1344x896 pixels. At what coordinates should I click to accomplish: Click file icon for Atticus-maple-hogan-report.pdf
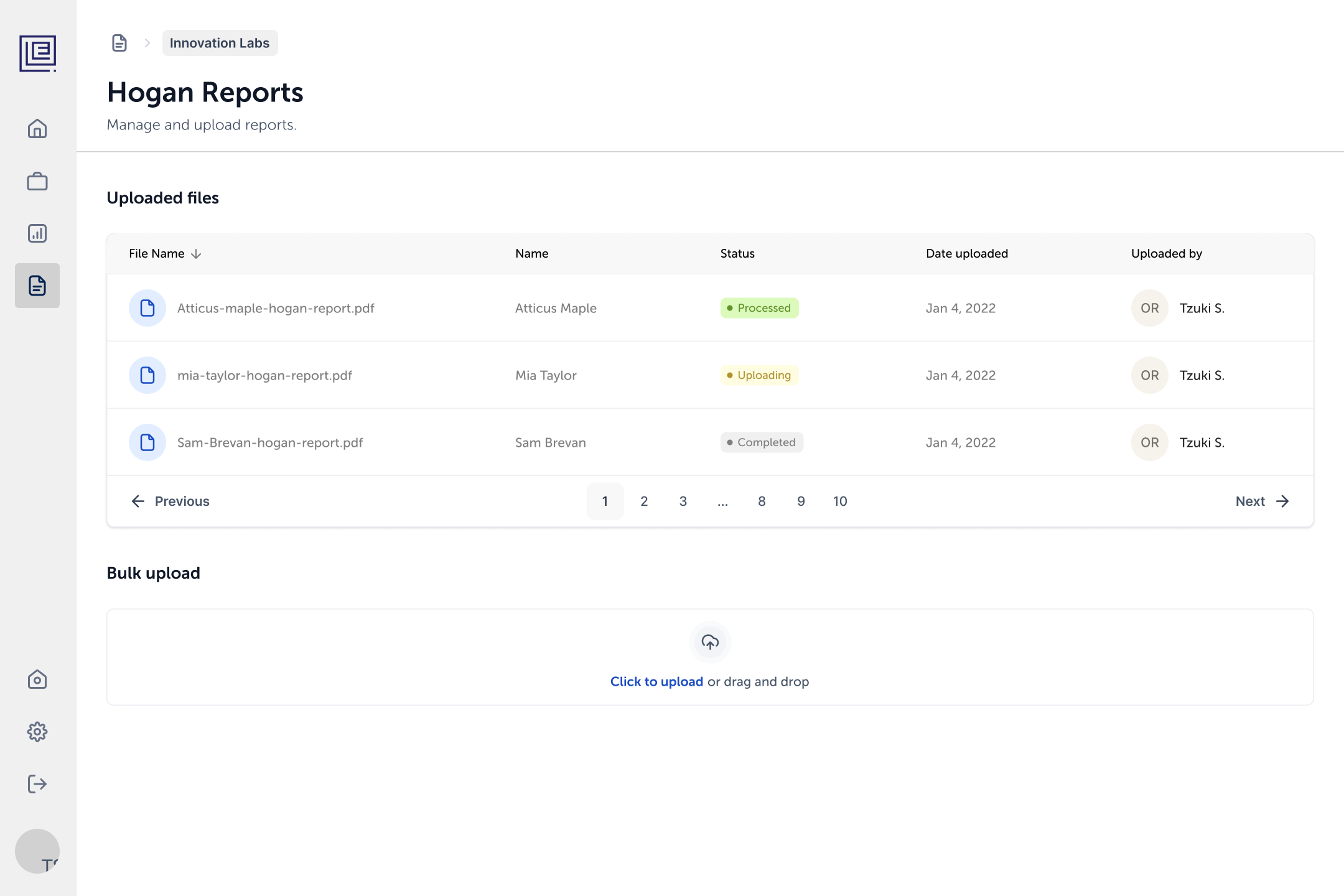tap(147, 308)
